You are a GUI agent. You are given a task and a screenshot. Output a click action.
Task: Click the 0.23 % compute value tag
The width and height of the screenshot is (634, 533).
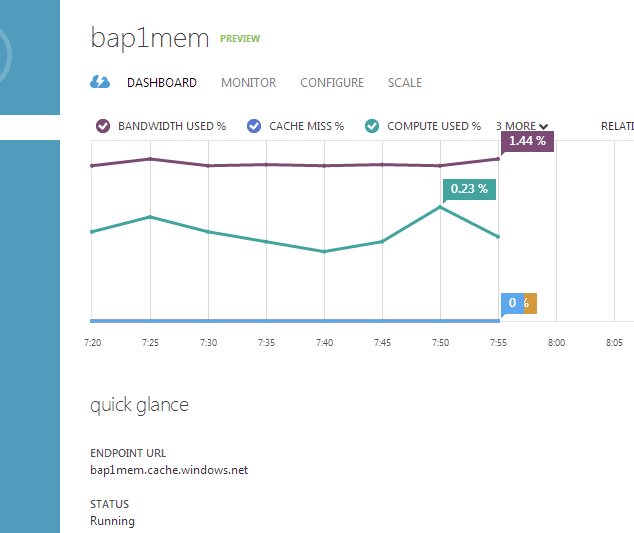[469, 189]
